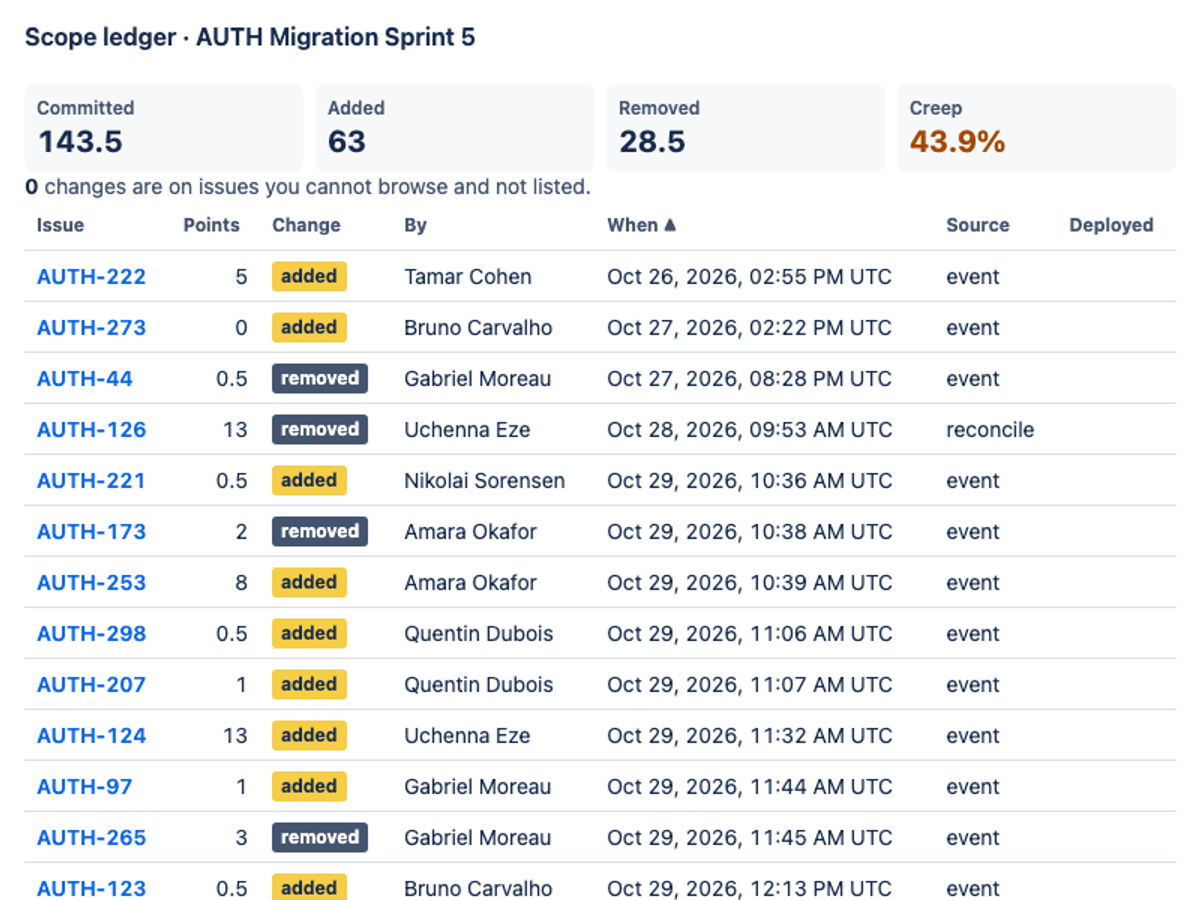Click the removed badge on AUTH-173 row
This screenshot has width=1200, height=900.
pos(320,531)
